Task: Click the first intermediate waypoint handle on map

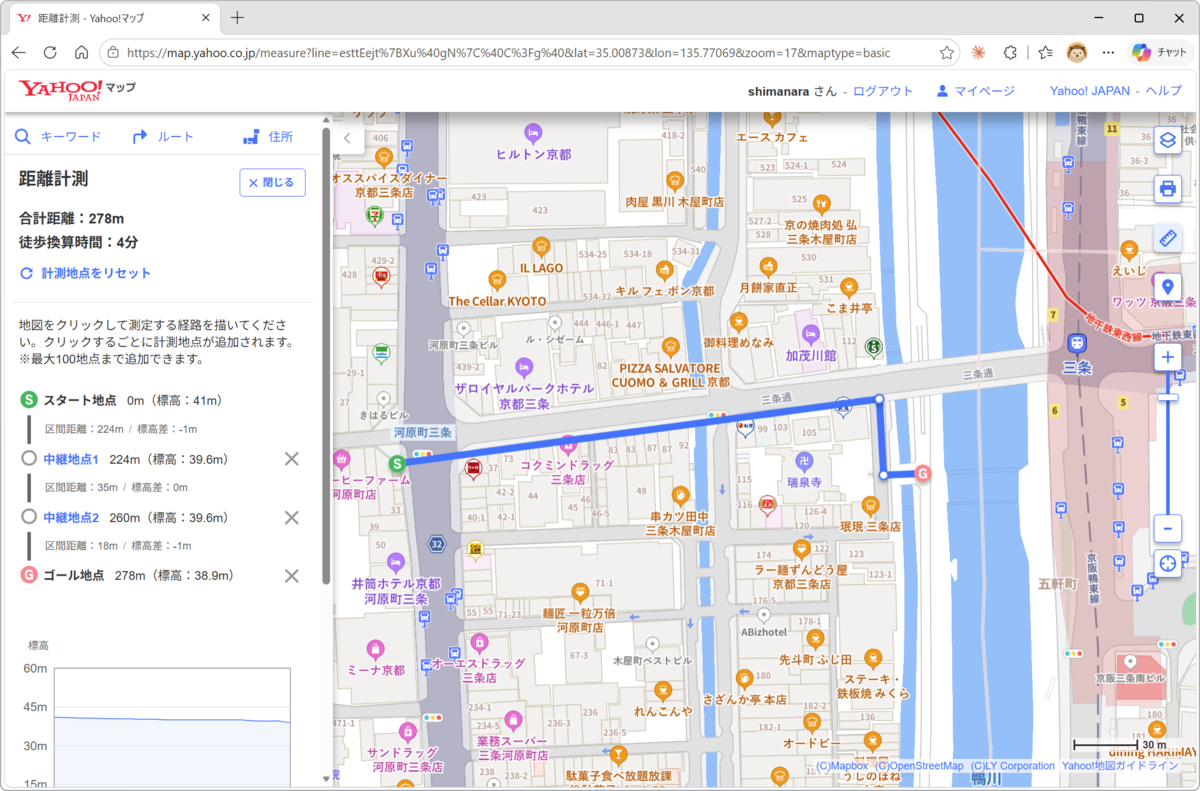Action: (879, 399)
